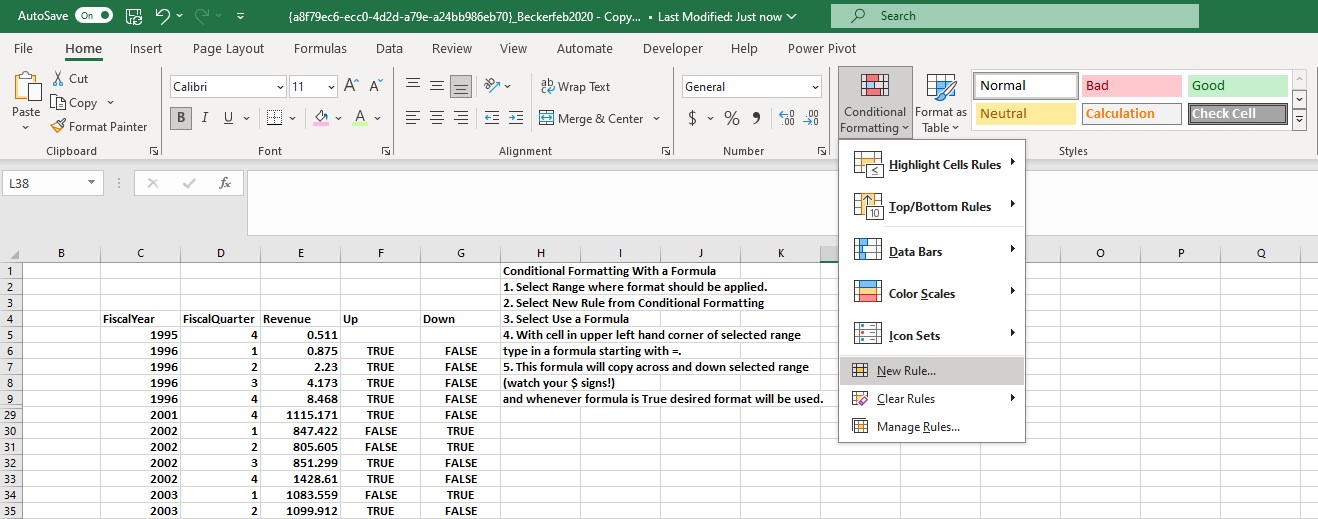Apply the Good cell style

point(1236,86)
